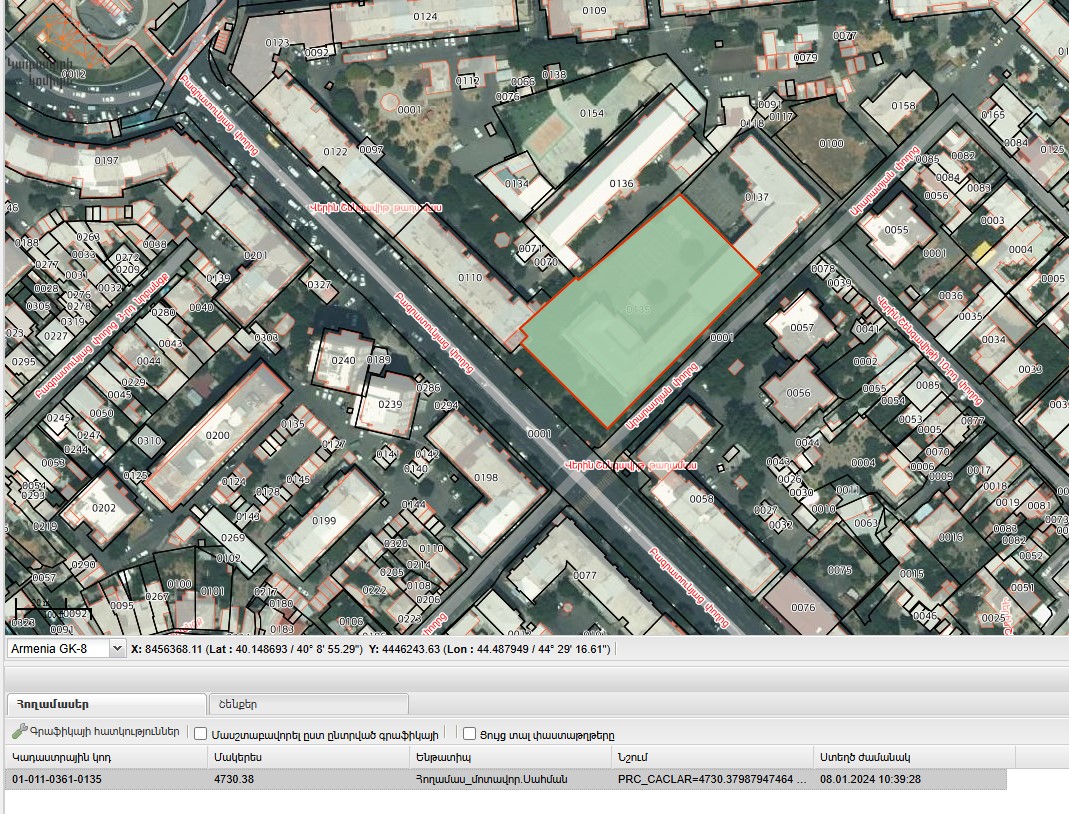This screenshot has height=814, width=1069.
Task: Select the Հողամասեր tab
Action: [106, 704]
